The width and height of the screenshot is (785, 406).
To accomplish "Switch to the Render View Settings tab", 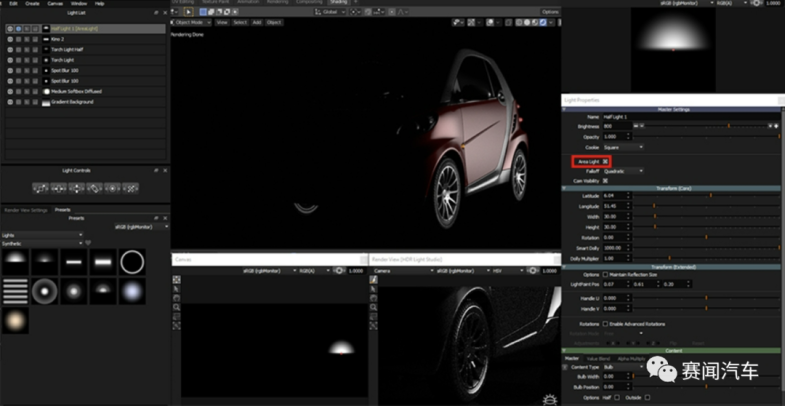I will (26, 210).
